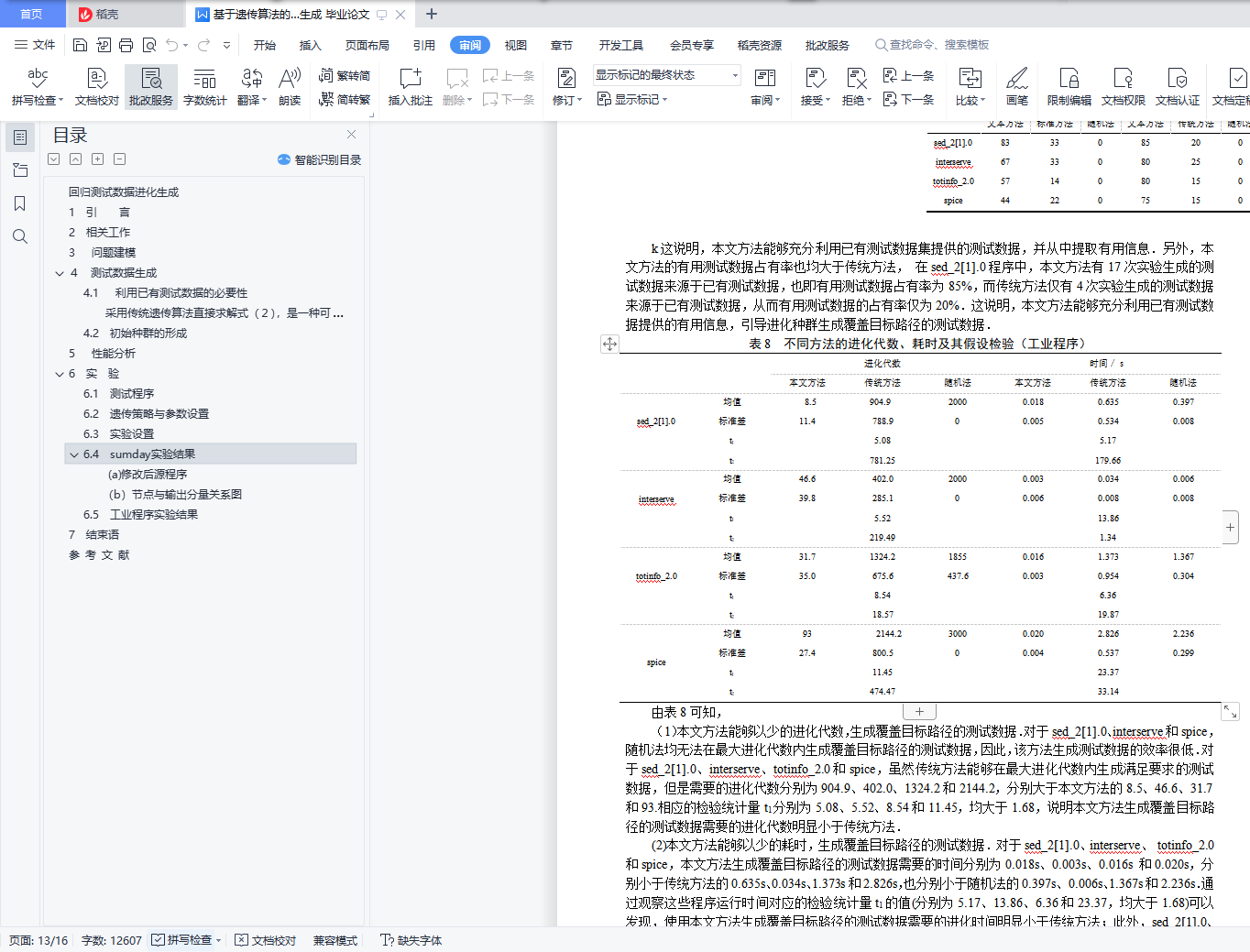The width and height of the screenshot is (1250, 952).
Task: Click the minus box icon under 目录 heading
Action: tap(120, 159)
